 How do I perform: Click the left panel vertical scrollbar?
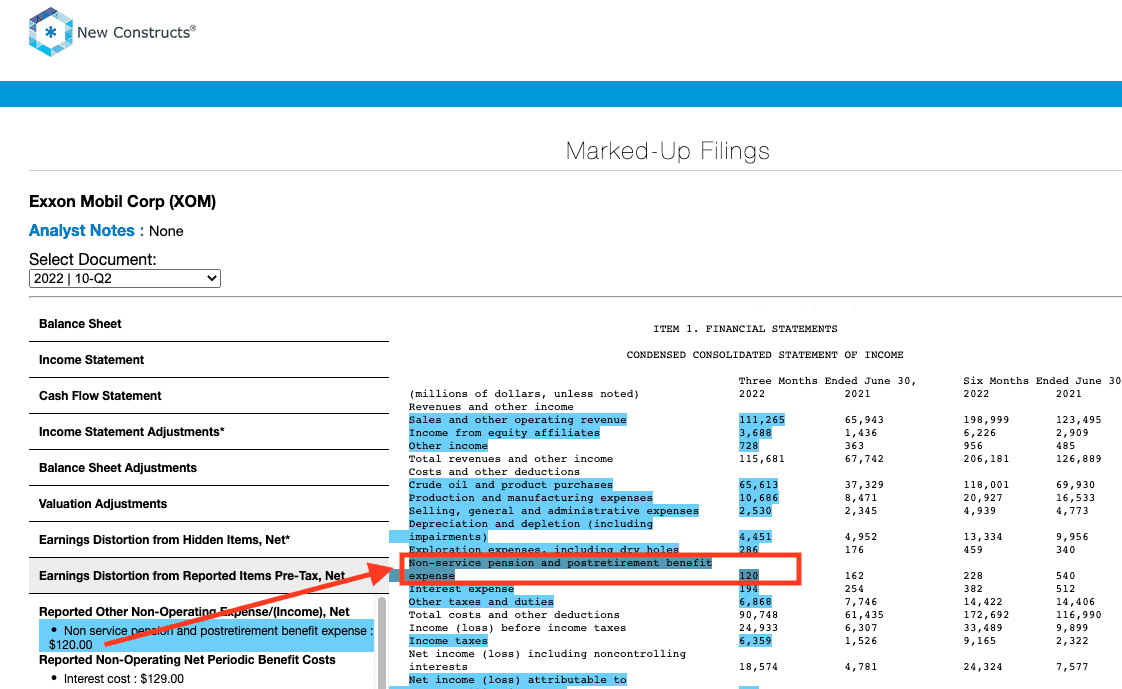(x=381, y=642)
